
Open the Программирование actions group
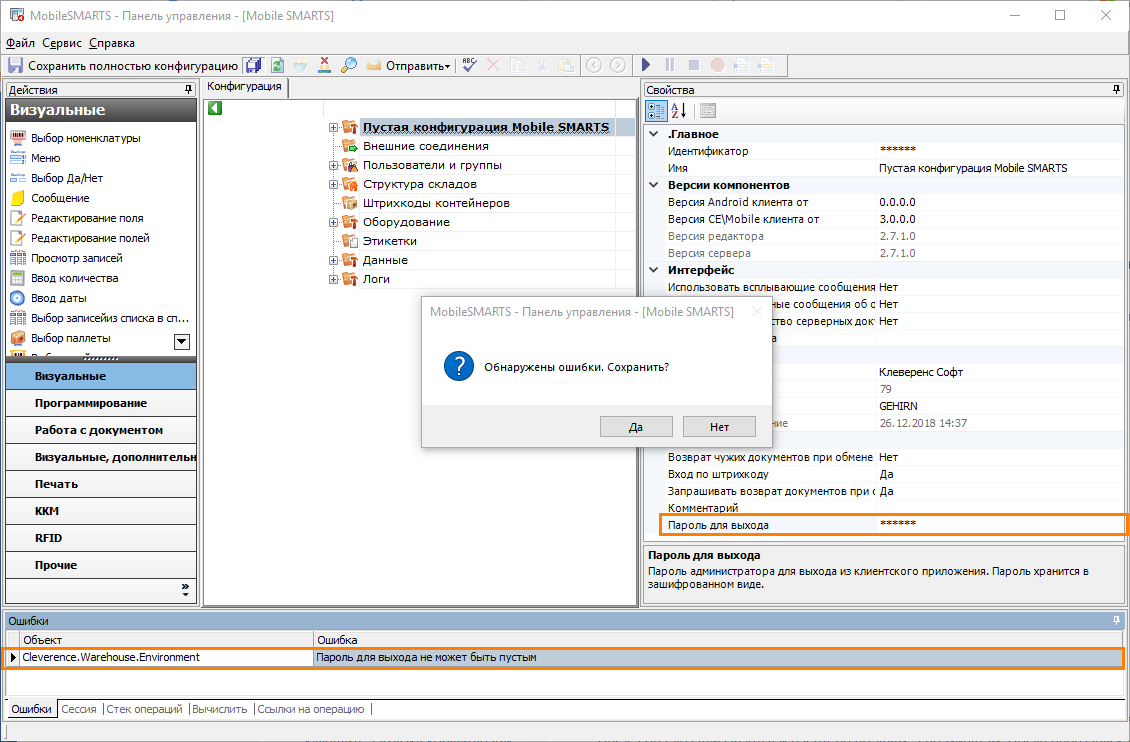coord(101,403)
